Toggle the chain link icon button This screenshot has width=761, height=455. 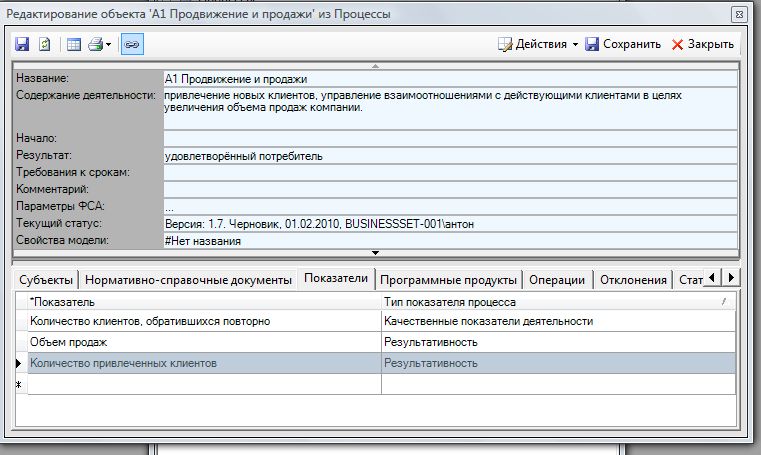[x=131, y=44]
